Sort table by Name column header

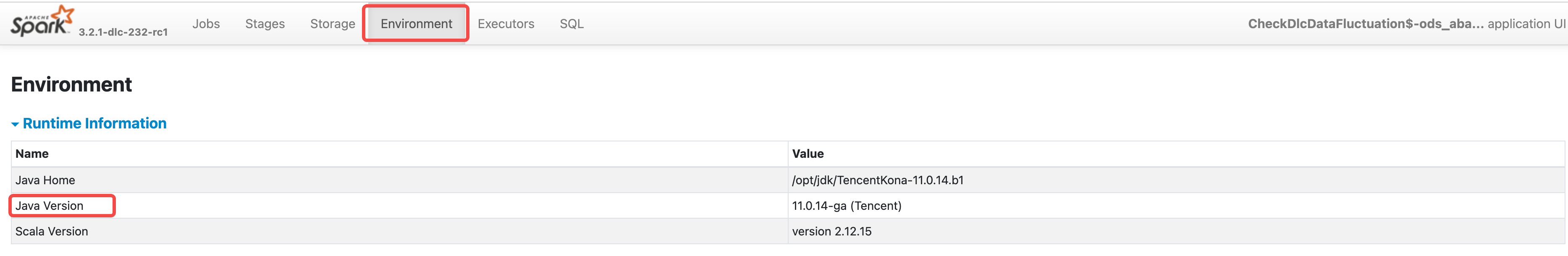coord(32,154)
